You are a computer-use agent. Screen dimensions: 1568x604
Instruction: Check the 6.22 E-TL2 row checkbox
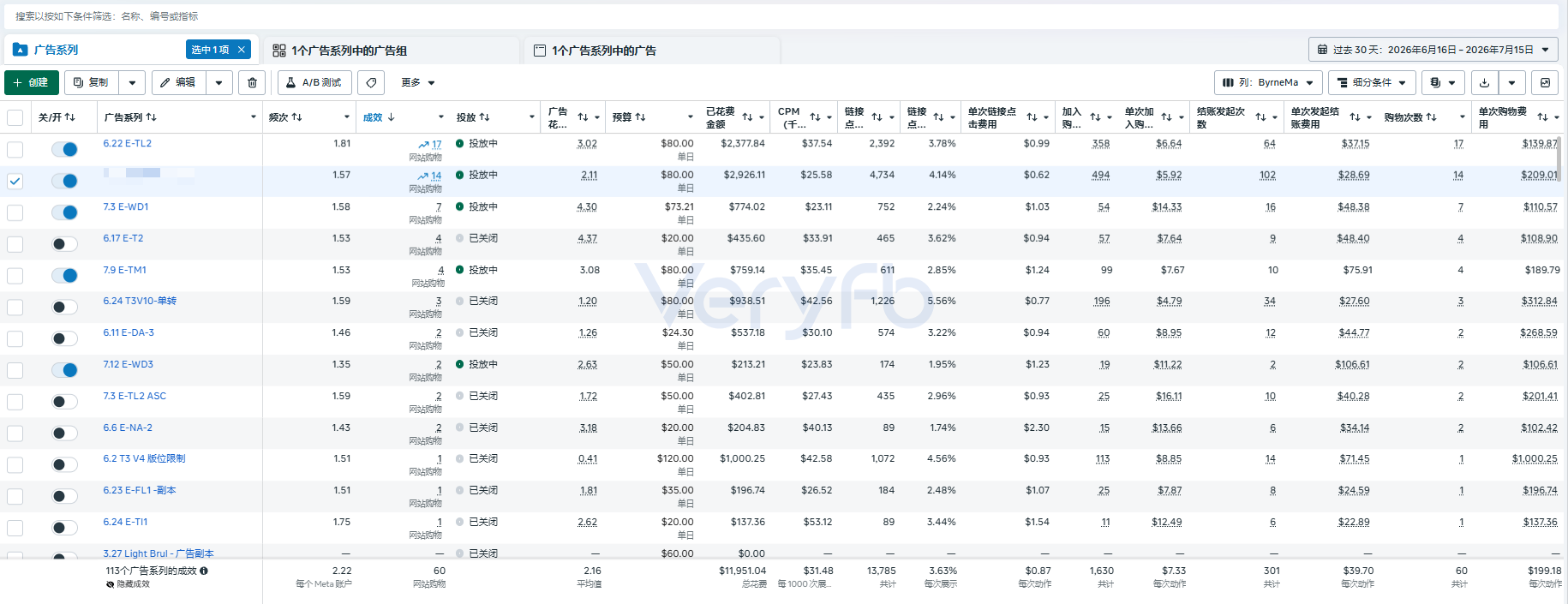(x=15, y=149)
